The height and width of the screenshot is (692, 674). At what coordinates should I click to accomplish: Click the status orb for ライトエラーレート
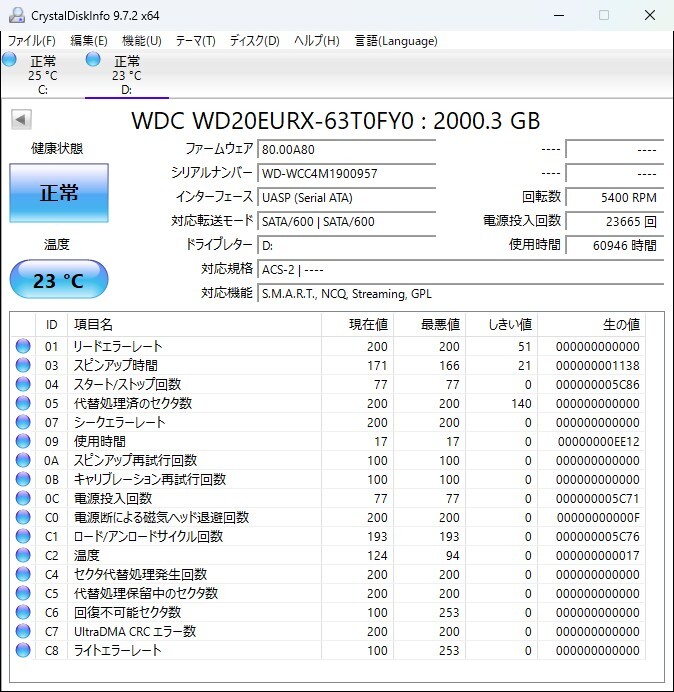pos(23,650)
